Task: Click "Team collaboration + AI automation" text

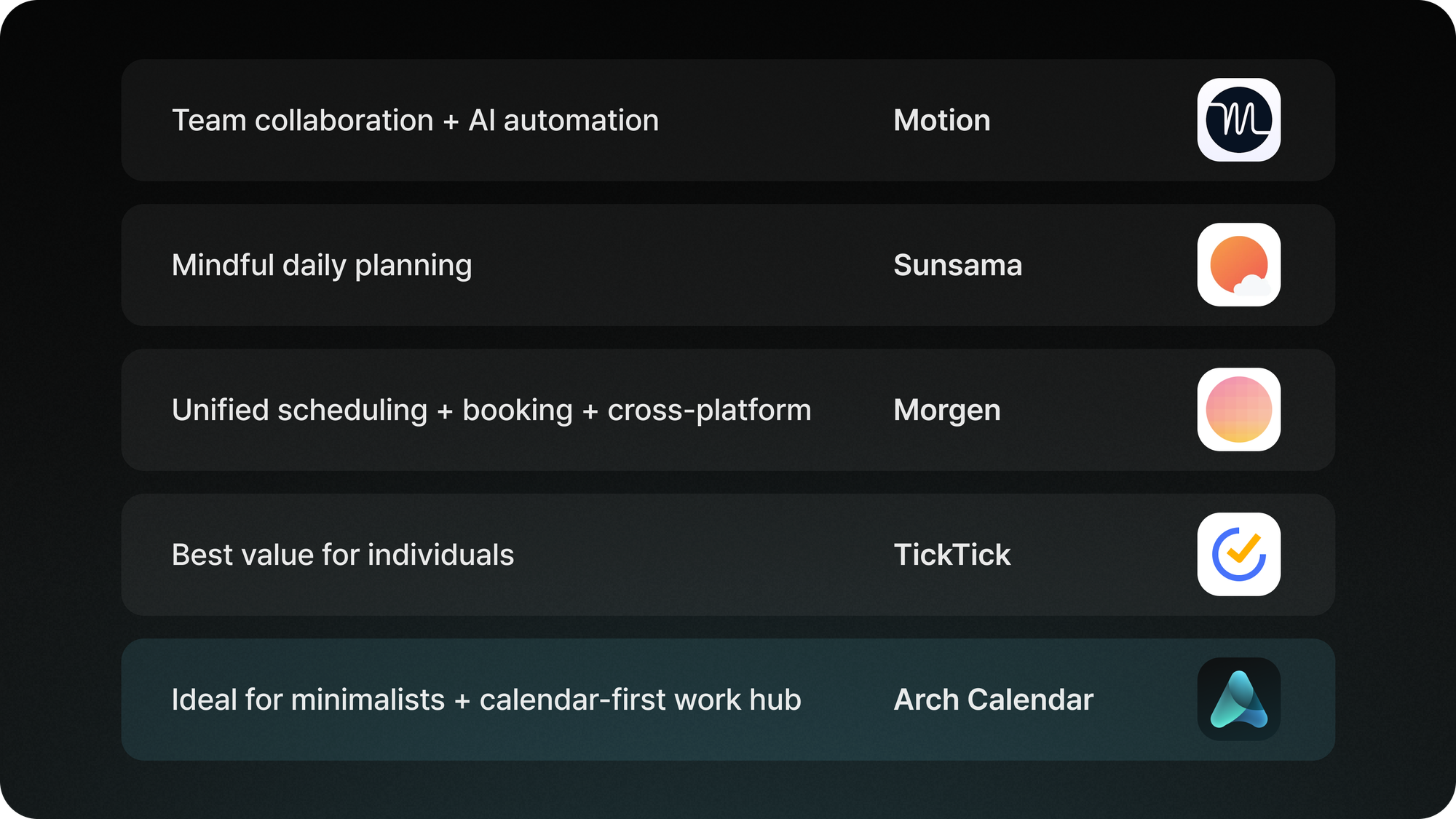Action: coord(415,120)
